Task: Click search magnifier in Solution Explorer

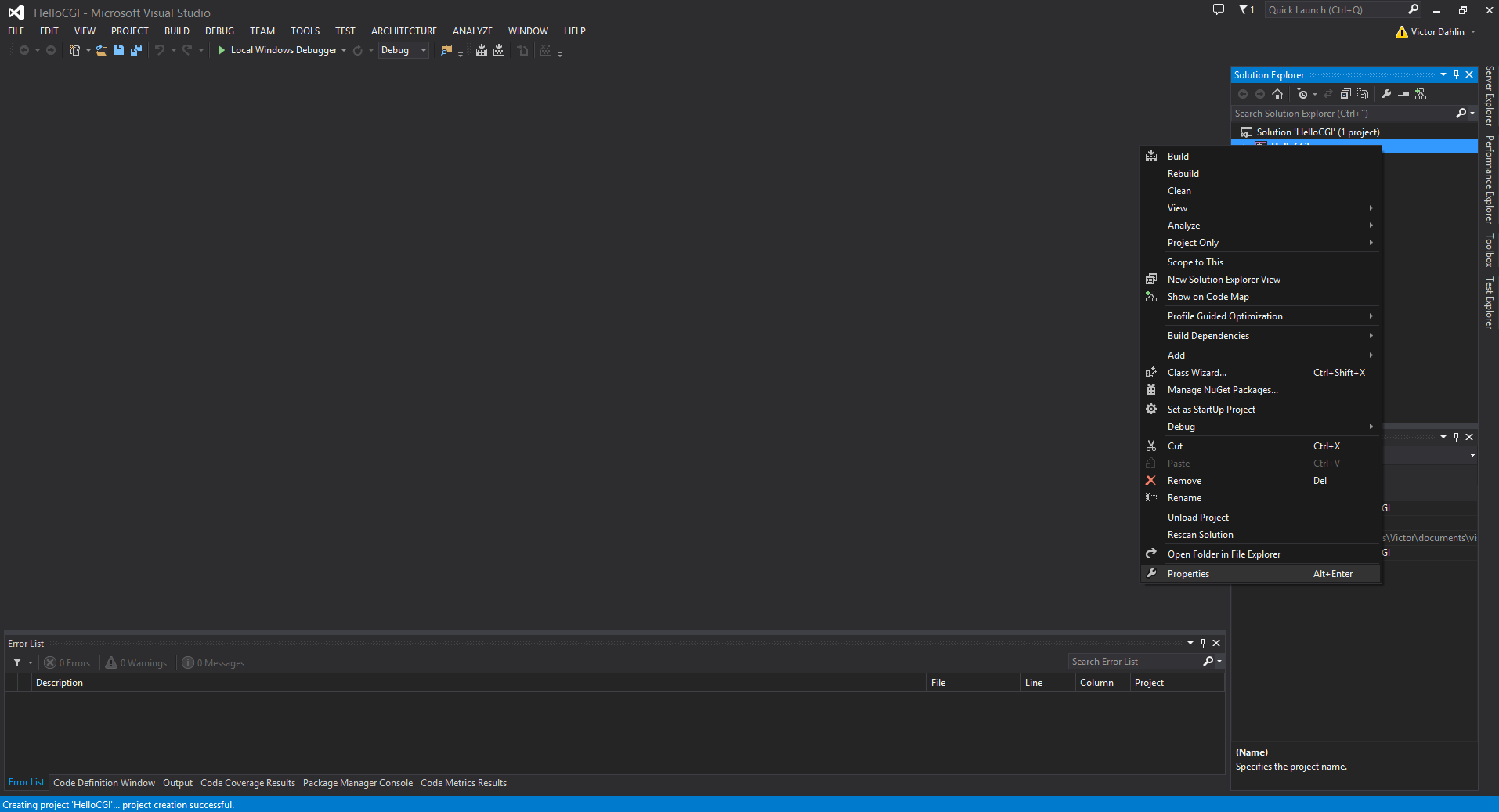Action: coord(1461,114)
